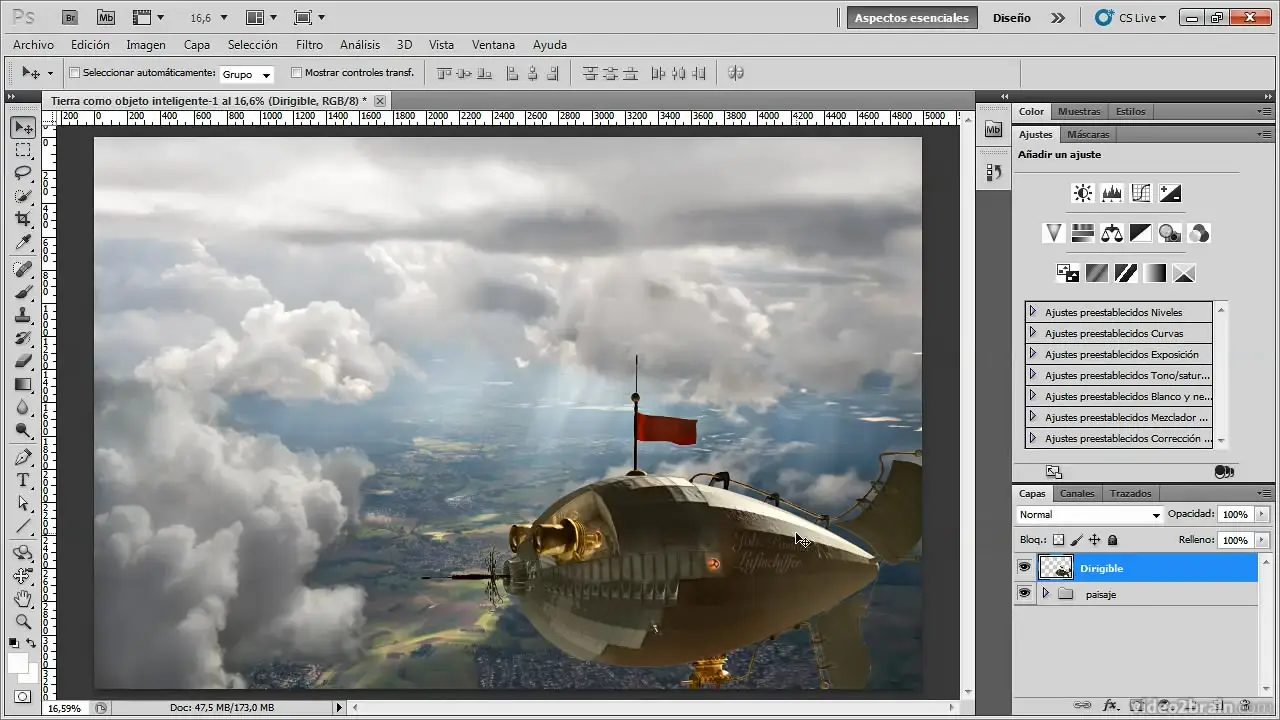The width and height of the screenshot is (1280, 720).
Task: Select the Crop tool
Action: [x=23, y=219]
